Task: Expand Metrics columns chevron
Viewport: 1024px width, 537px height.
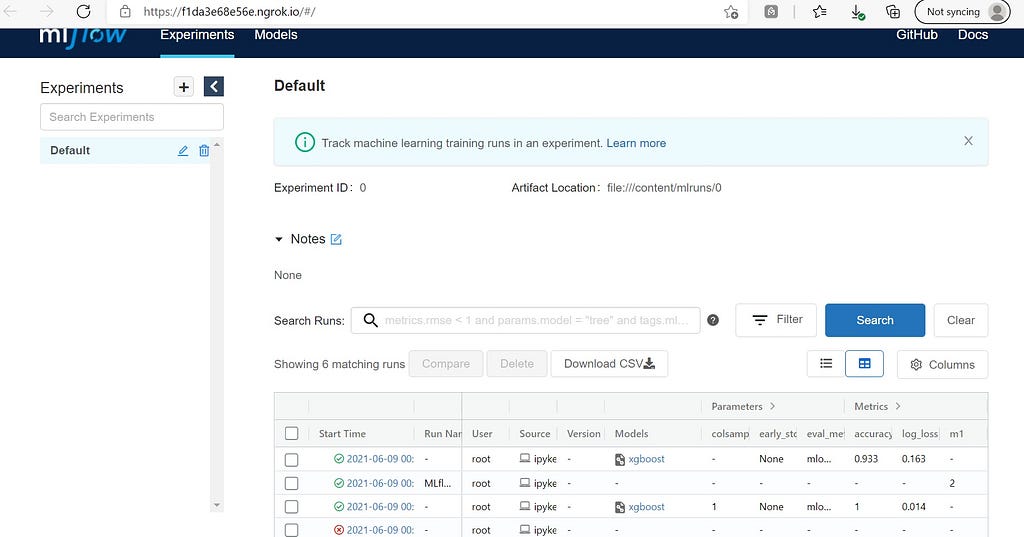Action: coord(898,406)
